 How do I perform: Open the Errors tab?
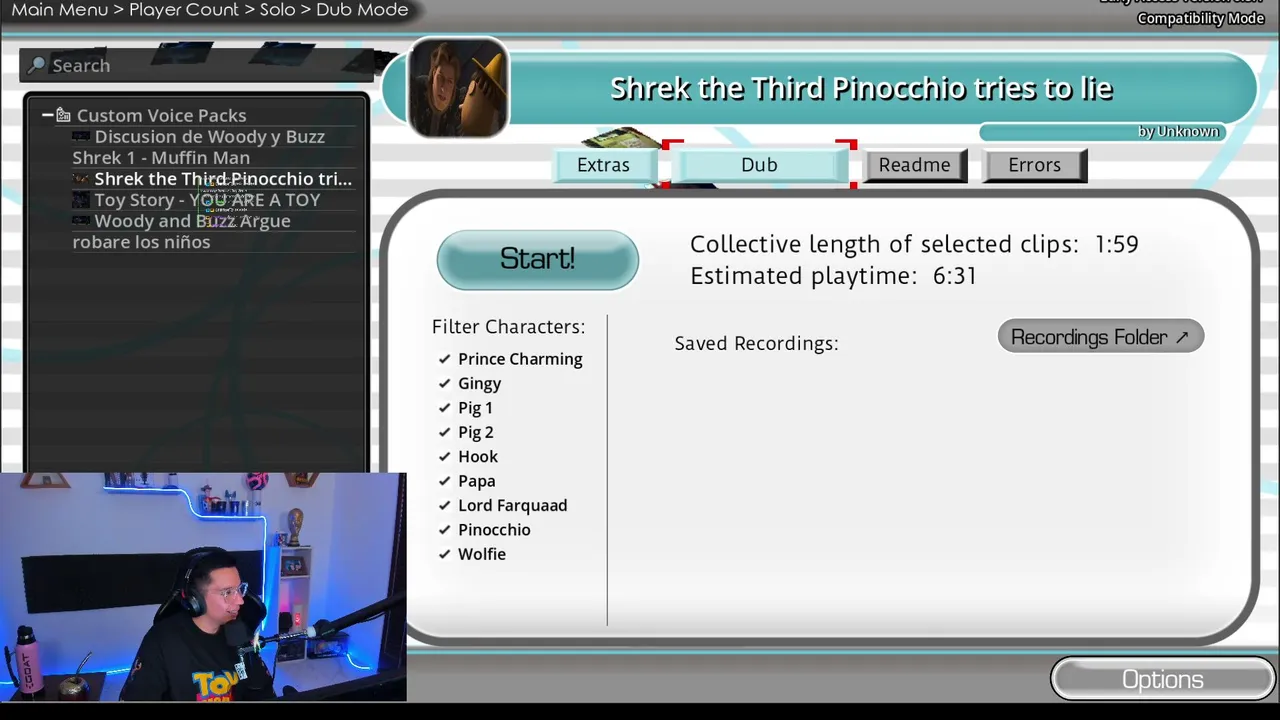coord(1035,165)
